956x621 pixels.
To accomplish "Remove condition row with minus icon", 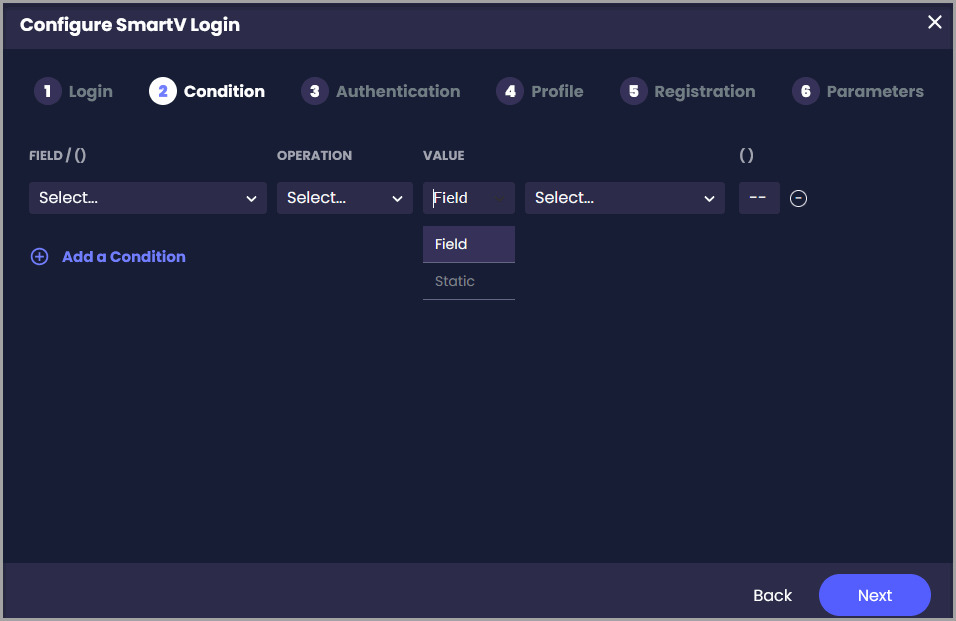I will click(x=798, y=199).
